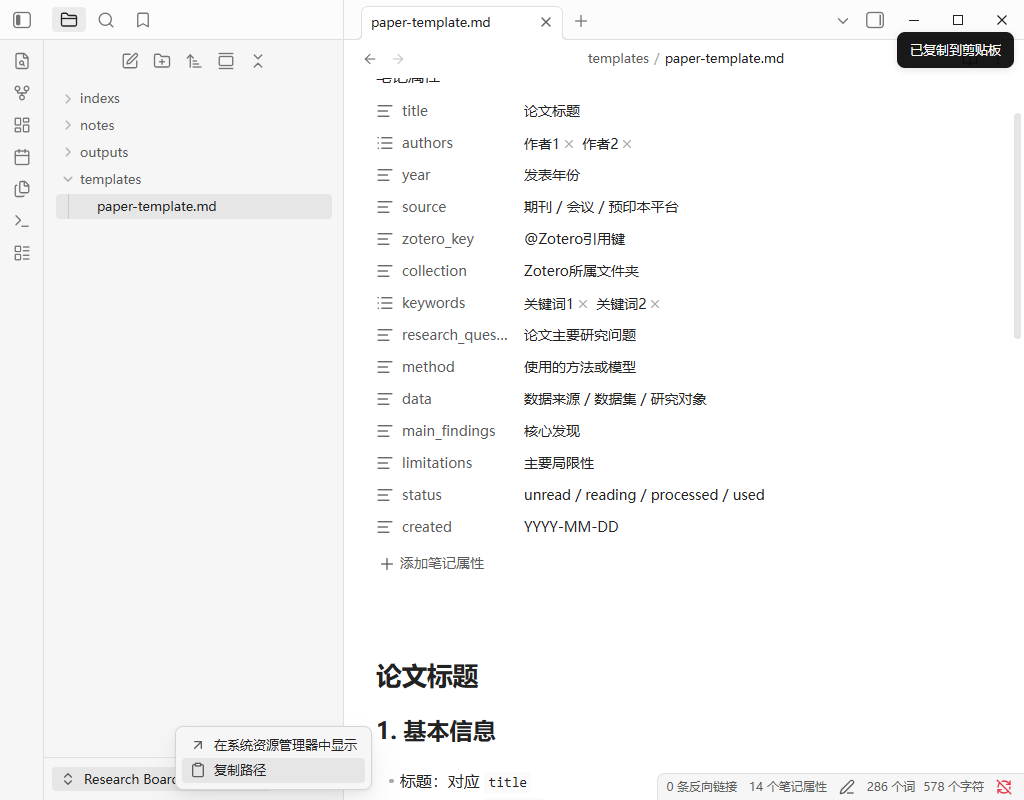
Task: Open graph view from the ribbon
Action: tap(22, 93)
